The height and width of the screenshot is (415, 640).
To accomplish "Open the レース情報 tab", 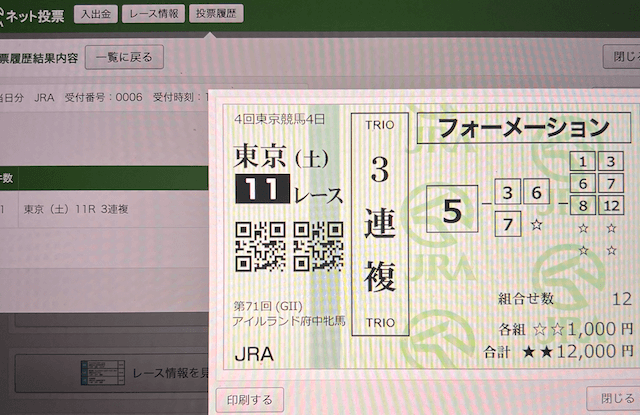I will tap(153, 14).
